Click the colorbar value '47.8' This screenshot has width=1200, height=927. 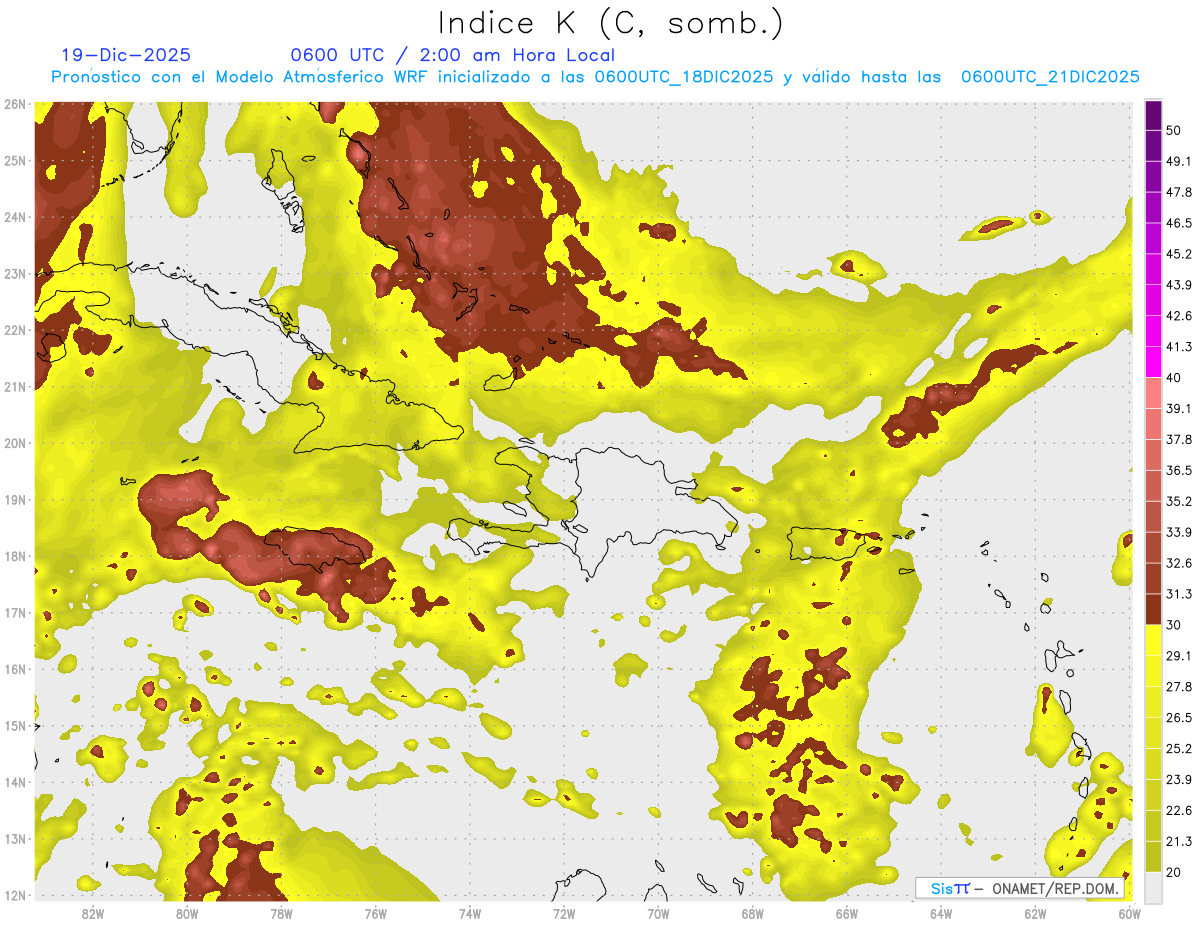tap(1179, 192)
